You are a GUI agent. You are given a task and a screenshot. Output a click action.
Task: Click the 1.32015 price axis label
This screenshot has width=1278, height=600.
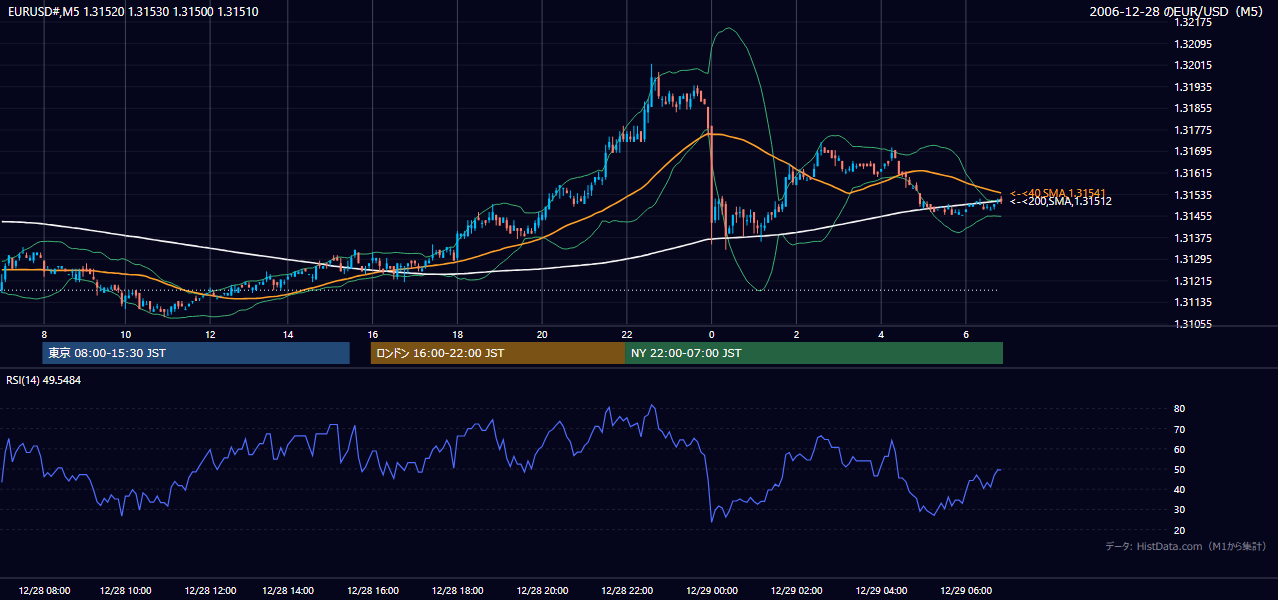pyautogui.click(x=1193, y=65)
